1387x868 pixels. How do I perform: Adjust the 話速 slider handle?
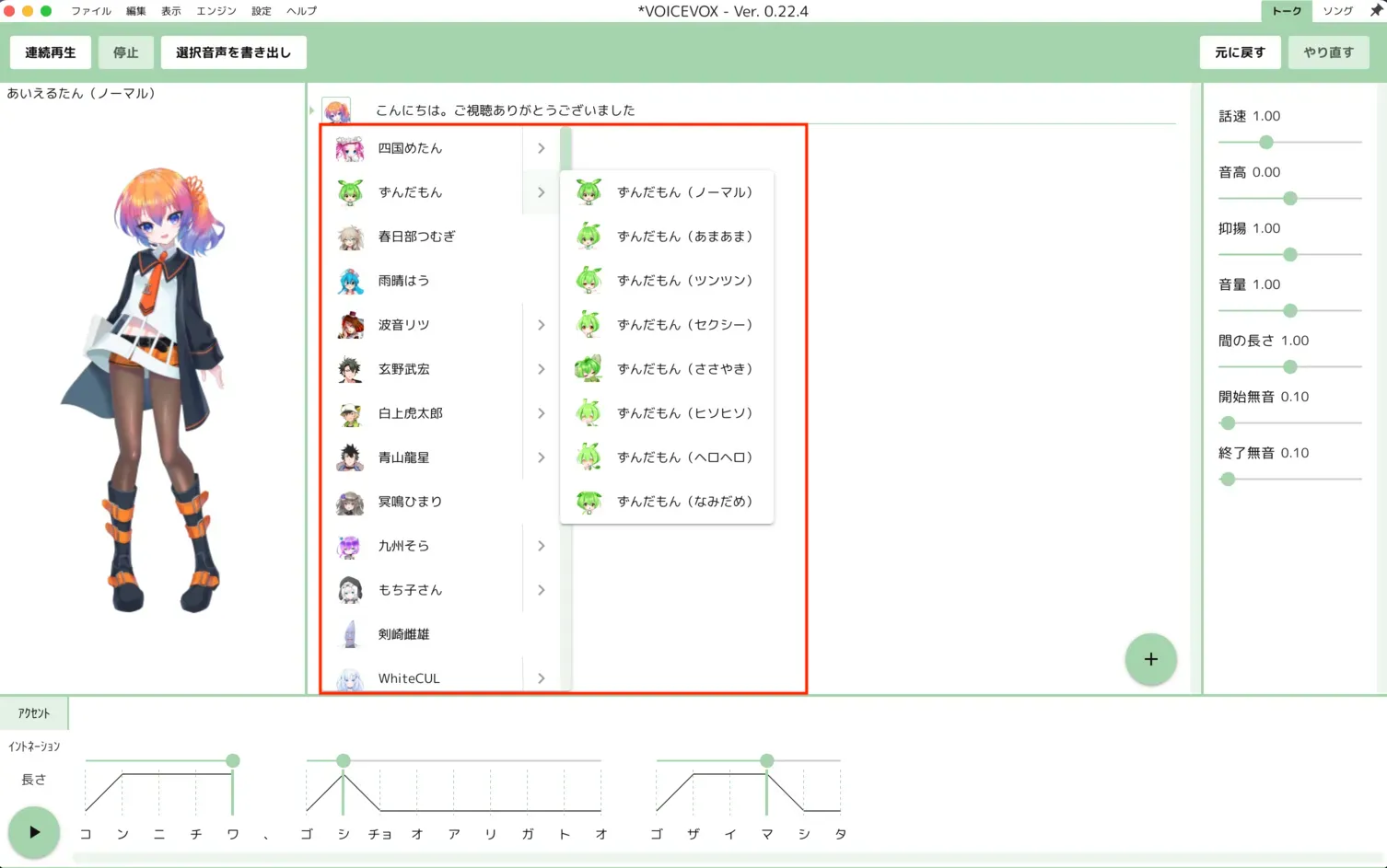(1266, 142)
